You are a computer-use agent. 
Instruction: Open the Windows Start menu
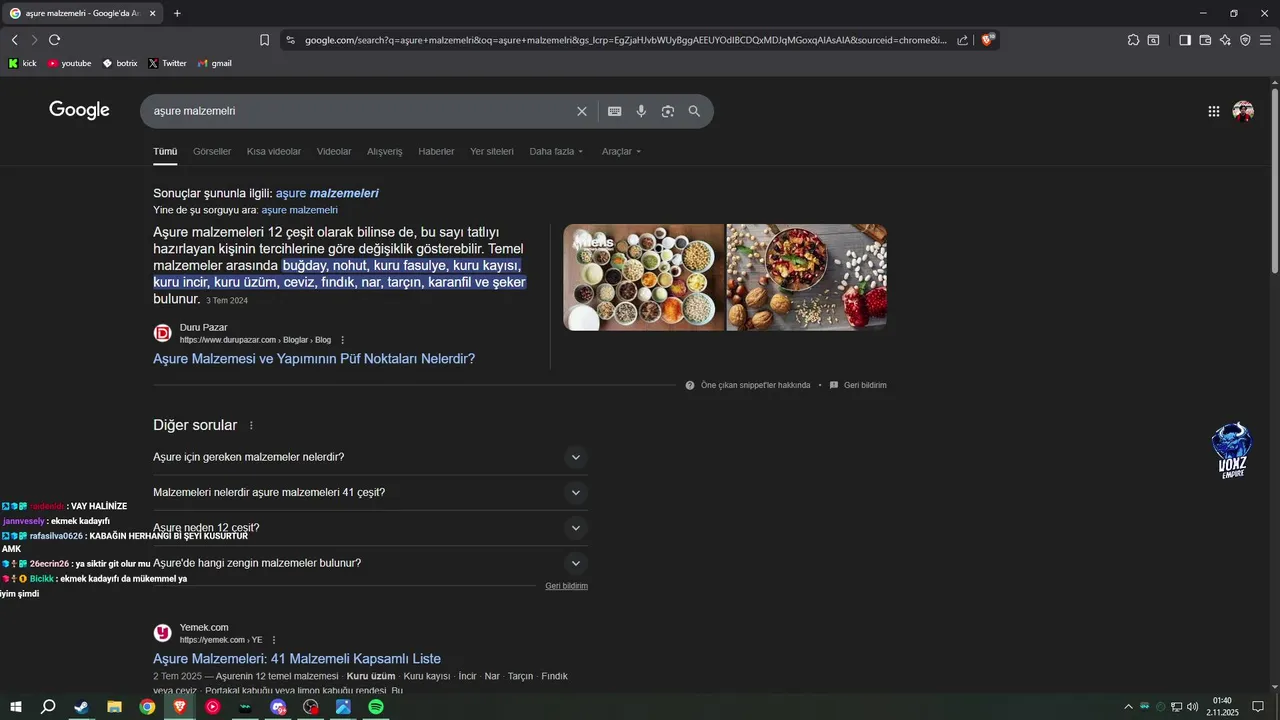tap(15, 707)
